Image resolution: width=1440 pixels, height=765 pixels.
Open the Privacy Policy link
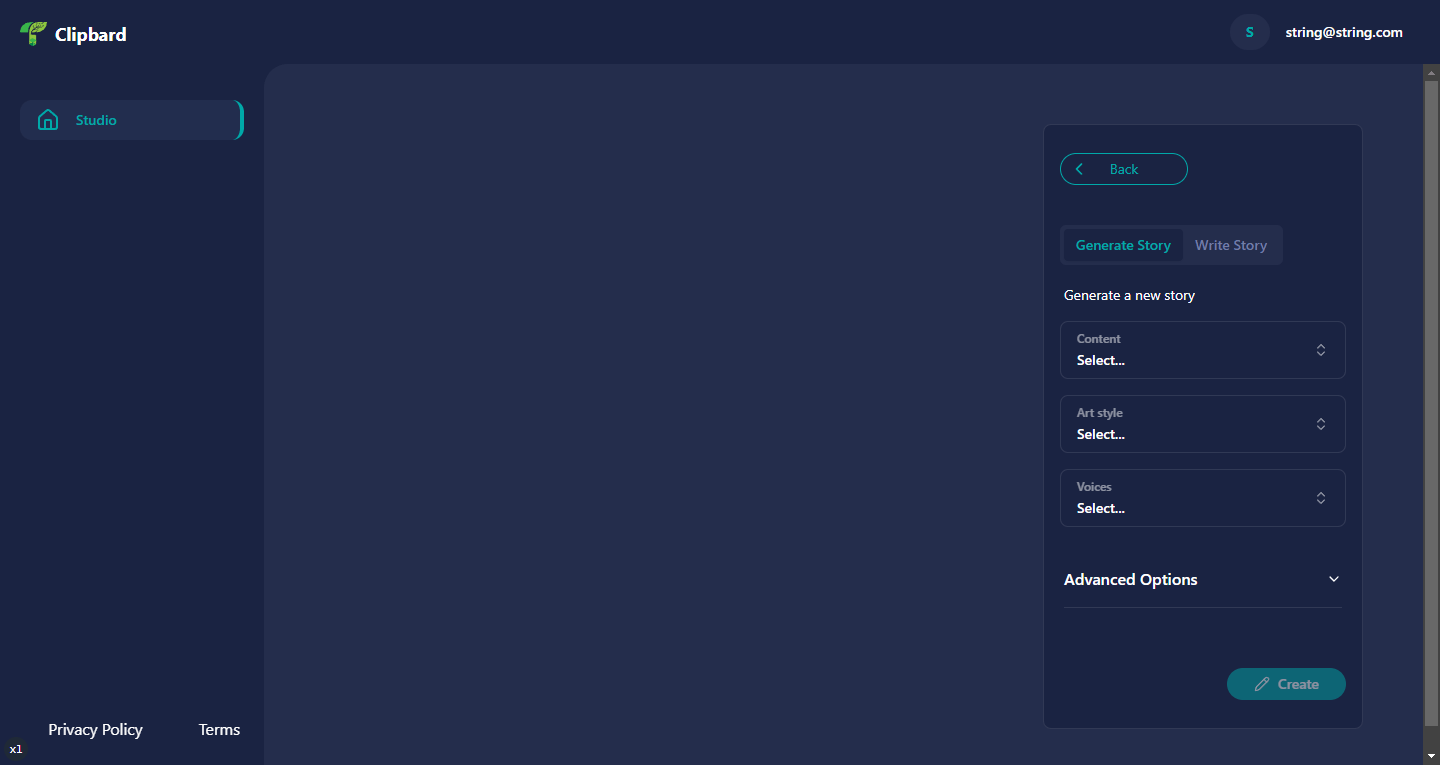[x=95, y=729]
